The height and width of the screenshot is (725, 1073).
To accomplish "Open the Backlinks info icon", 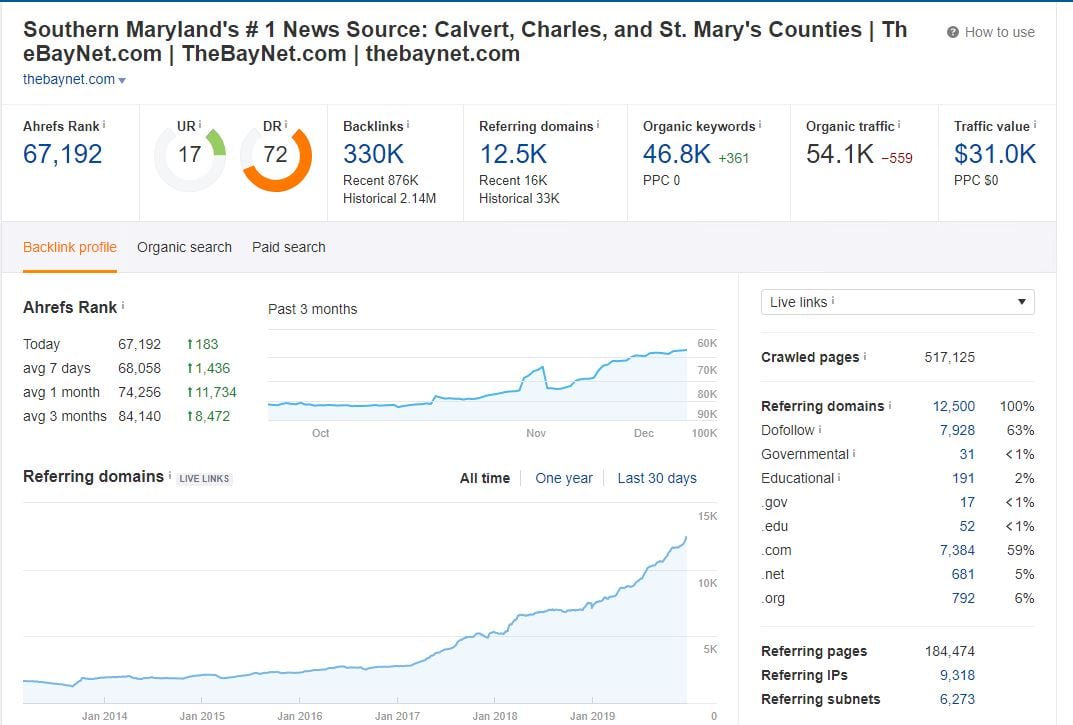I will point(408,122).
